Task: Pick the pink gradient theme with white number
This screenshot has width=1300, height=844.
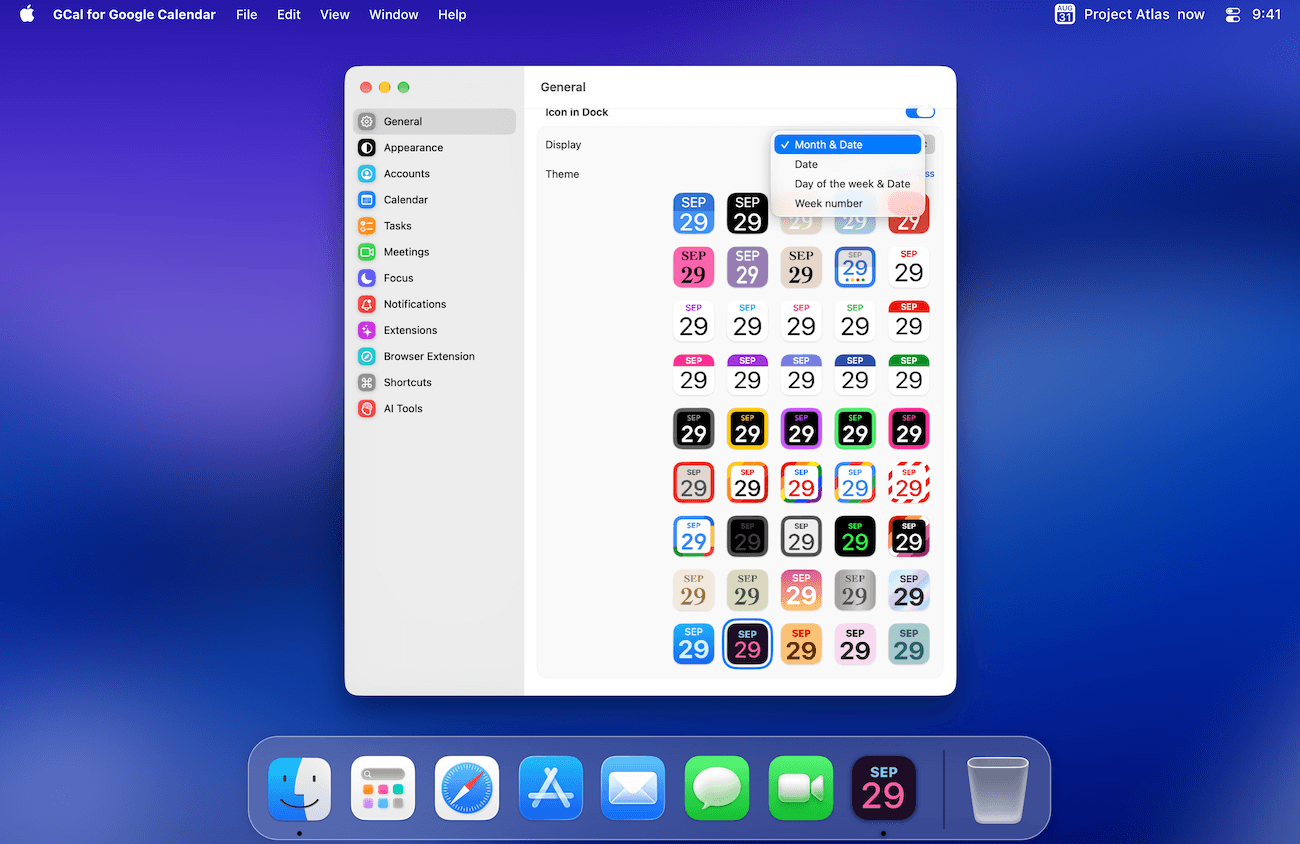Action: (801, 590)
